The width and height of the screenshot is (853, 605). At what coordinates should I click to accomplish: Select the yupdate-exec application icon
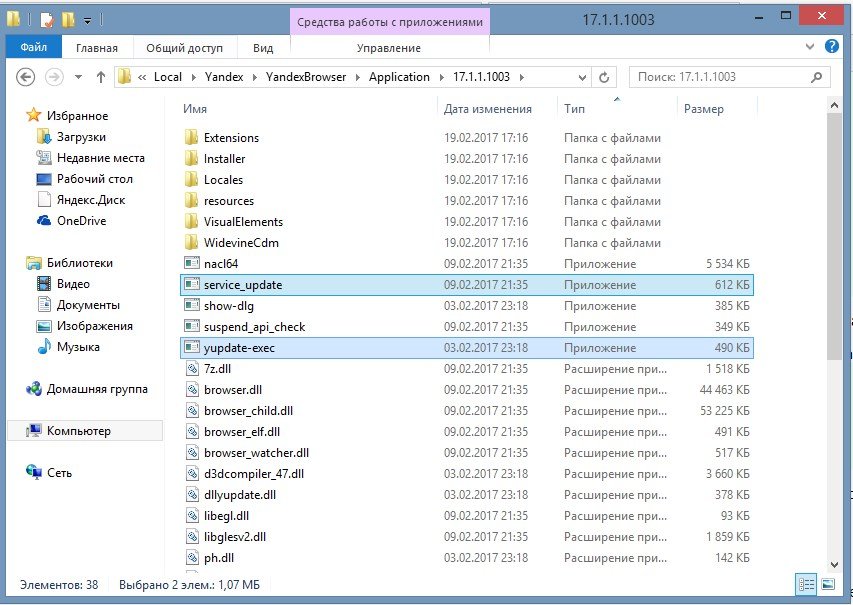(x=191, y=347)
